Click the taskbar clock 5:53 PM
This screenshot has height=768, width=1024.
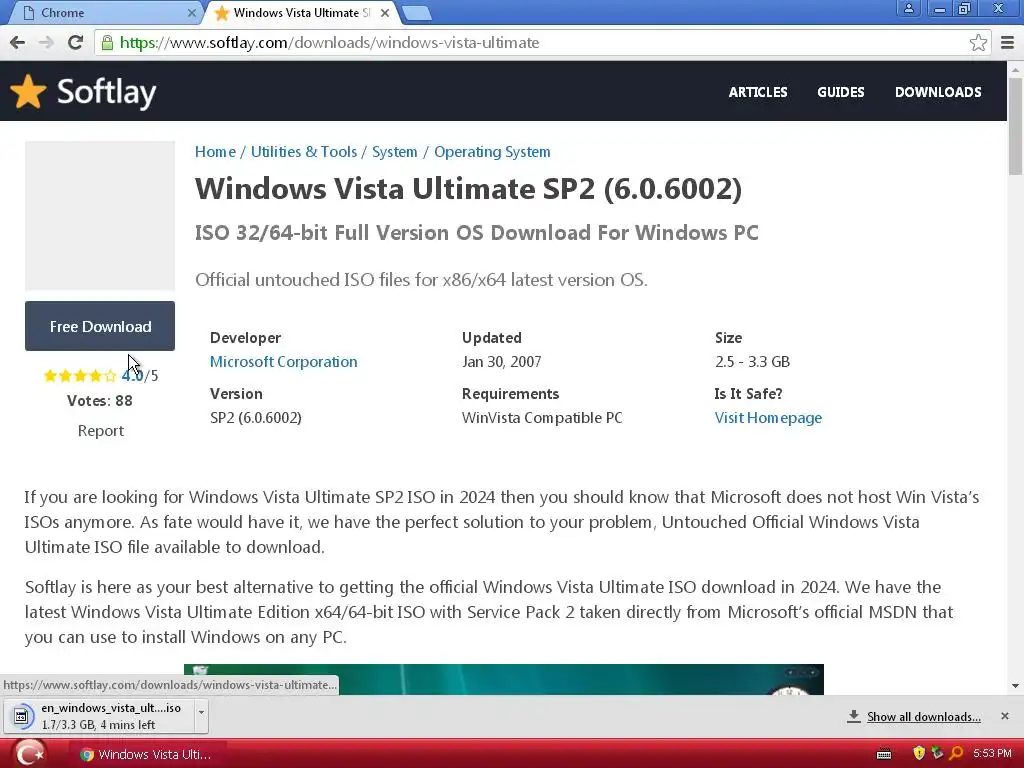pyautogui.click(x=992, y=754)
